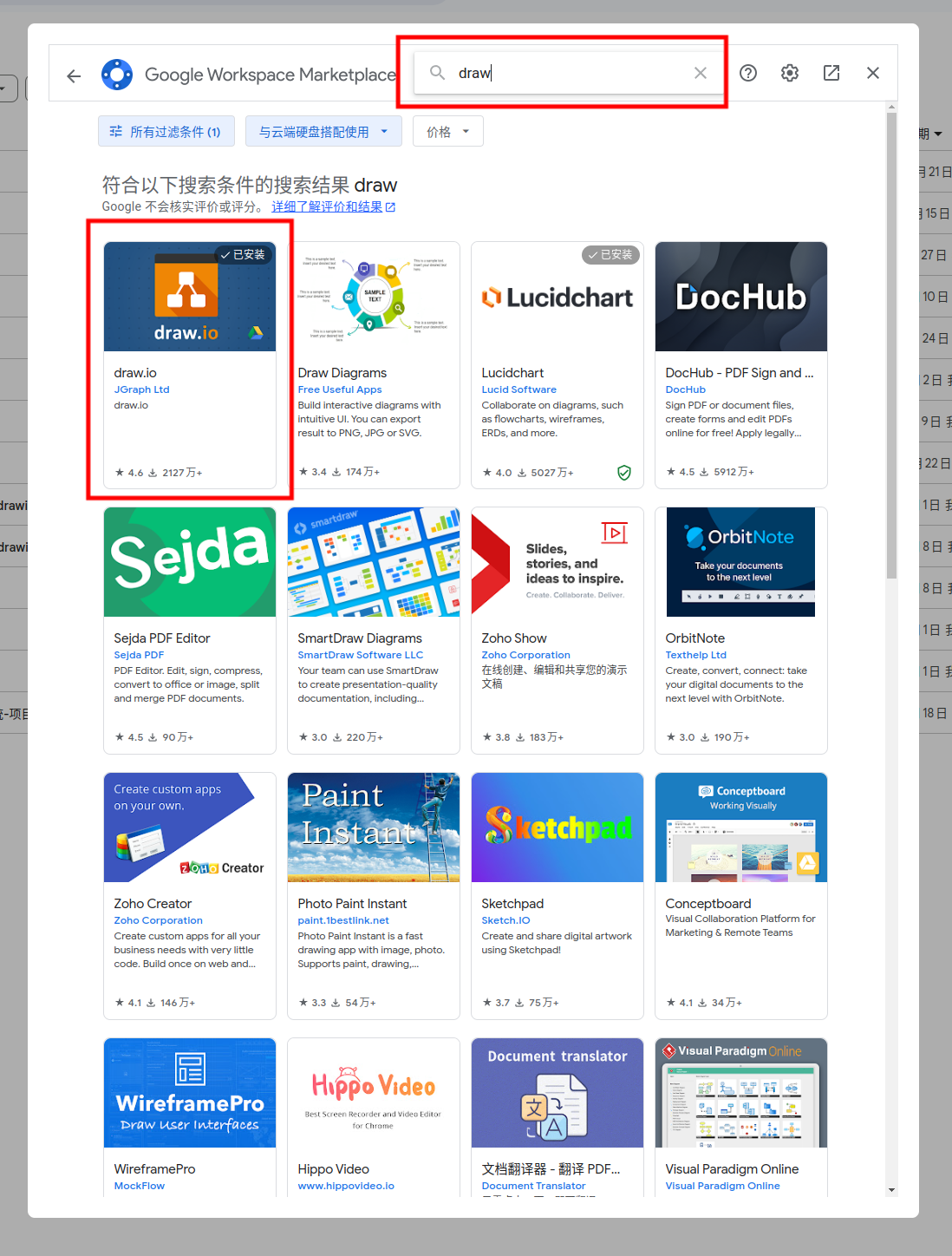Screen dimensions: 952x1256
Task: Click the Zoho Show title text
Action: (514, 638)
